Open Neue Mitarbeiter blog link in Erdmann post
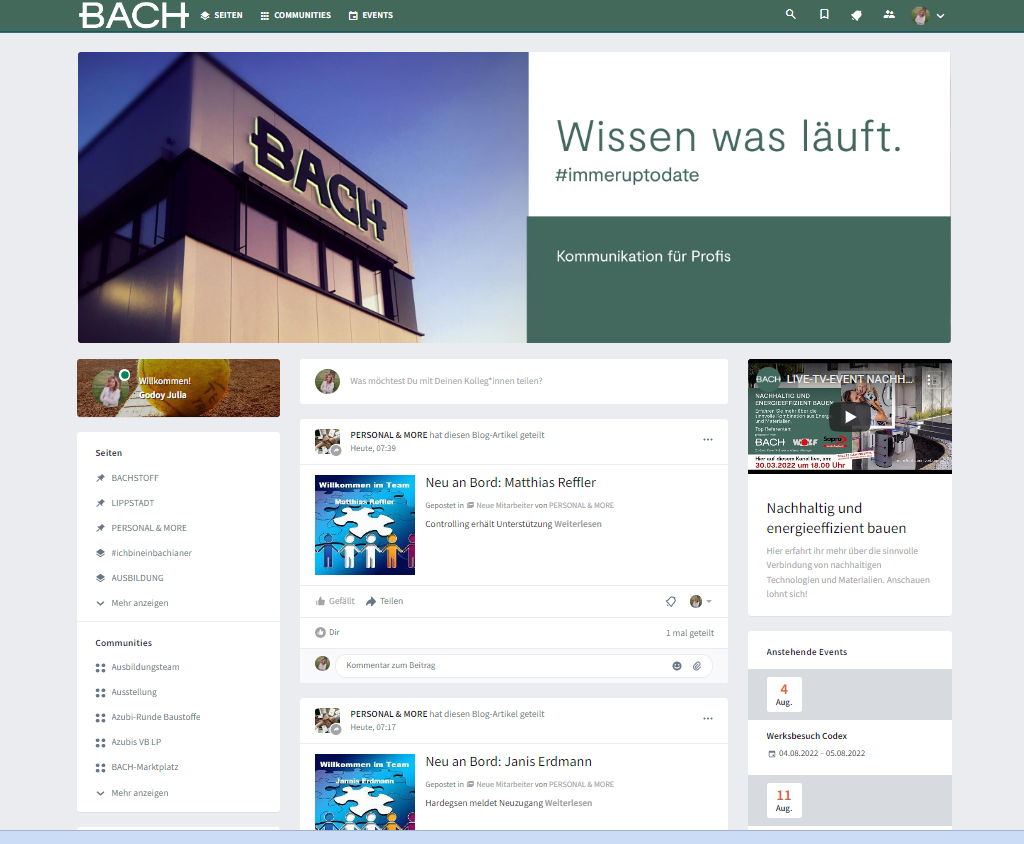This screenshot has height=844, width=1024. point(504,785)
